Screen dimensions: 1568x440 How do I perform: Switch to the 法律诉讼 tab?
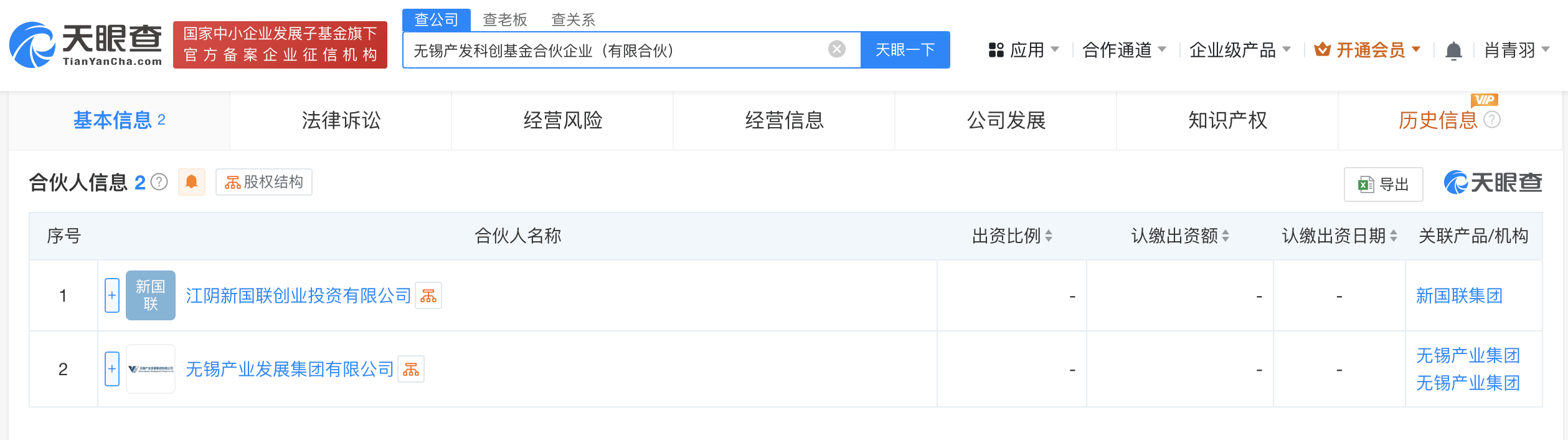341,120
